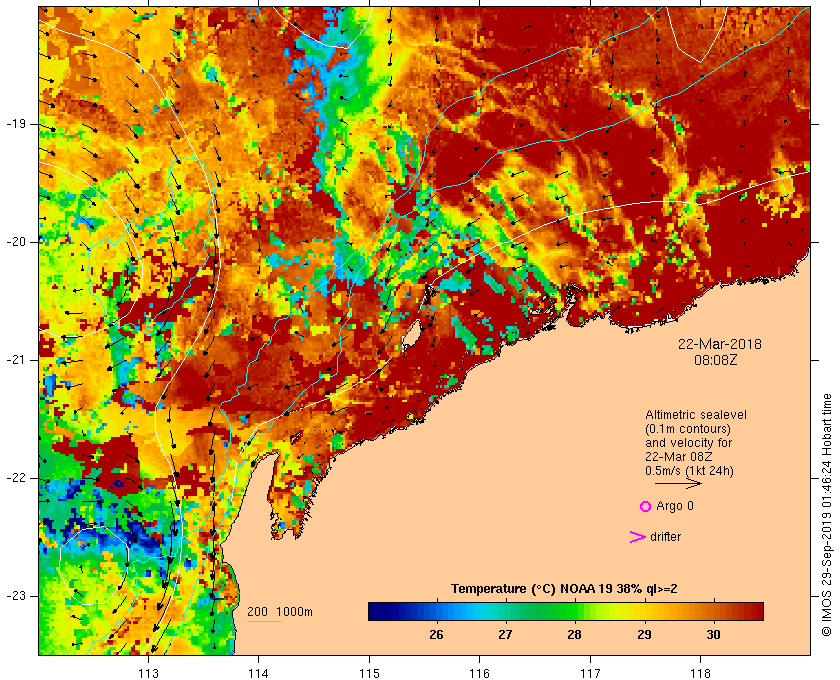Click the longitude axis label '118'
Screen dimensions: 840x680
tap(701, 673)
